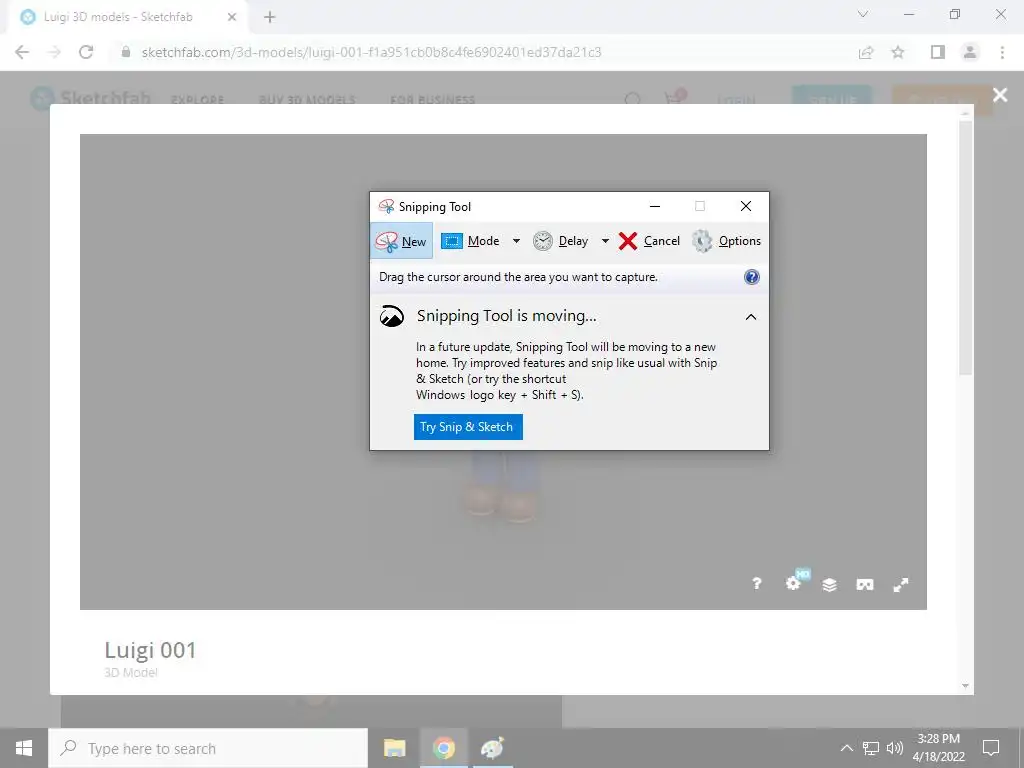
Task: Open the Chrome tab search chevron
Action: click(863, 14)
